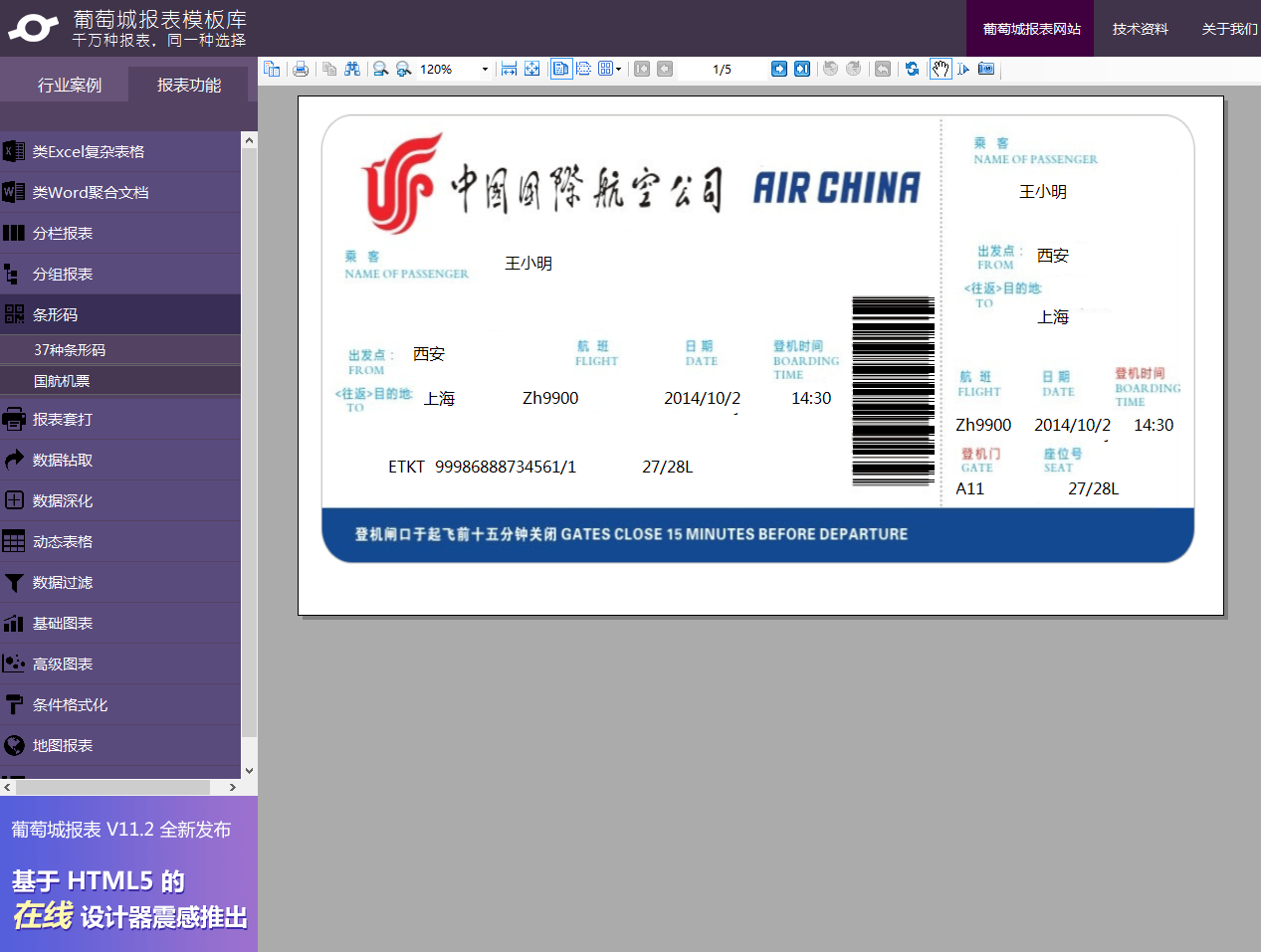Click the globe icon beside 地图报表
Screen dimensions: 1261x952
pos(14,745)
